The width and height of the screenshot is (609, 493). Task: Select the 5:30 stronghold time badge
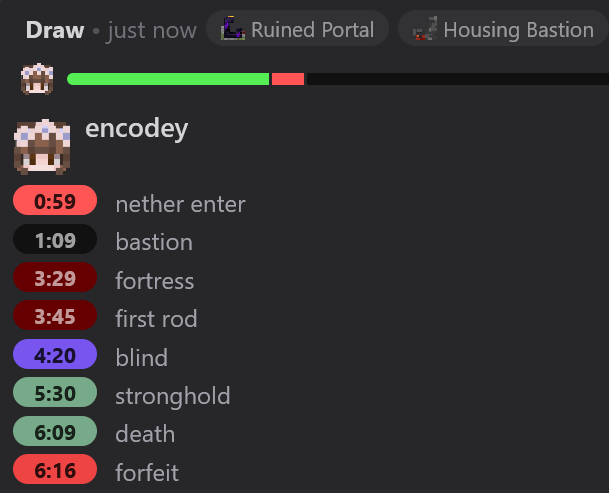tap(55, 392)
